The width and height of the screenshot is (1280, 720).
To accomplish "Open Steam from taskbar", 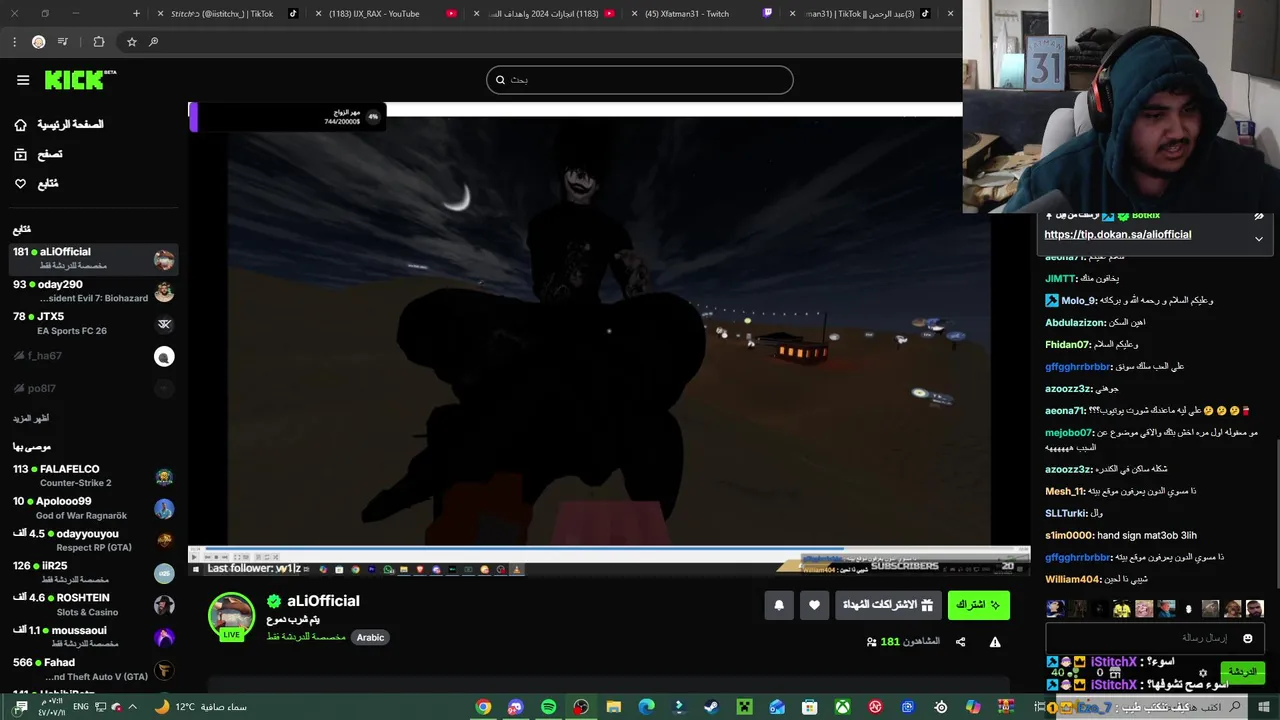I will click(x=711, y=707).
